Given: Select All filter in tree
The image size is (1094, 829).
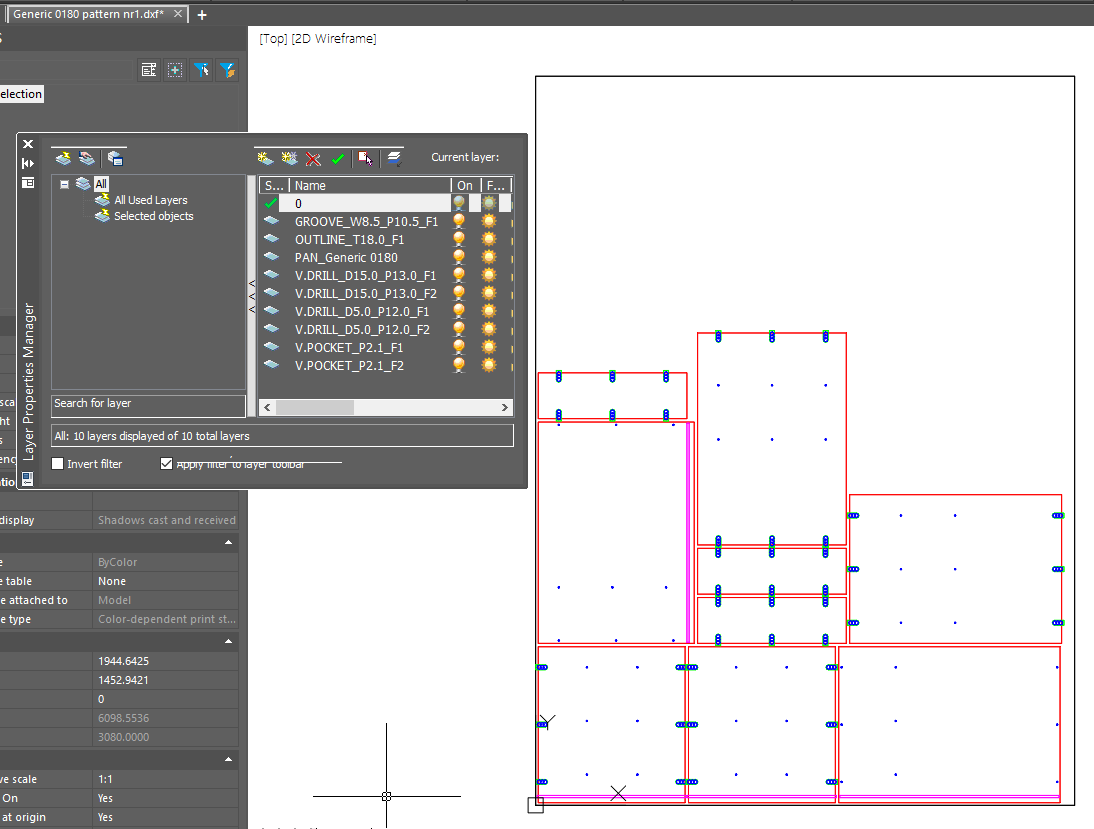Looking at the screenshot, I should (101, 184).
